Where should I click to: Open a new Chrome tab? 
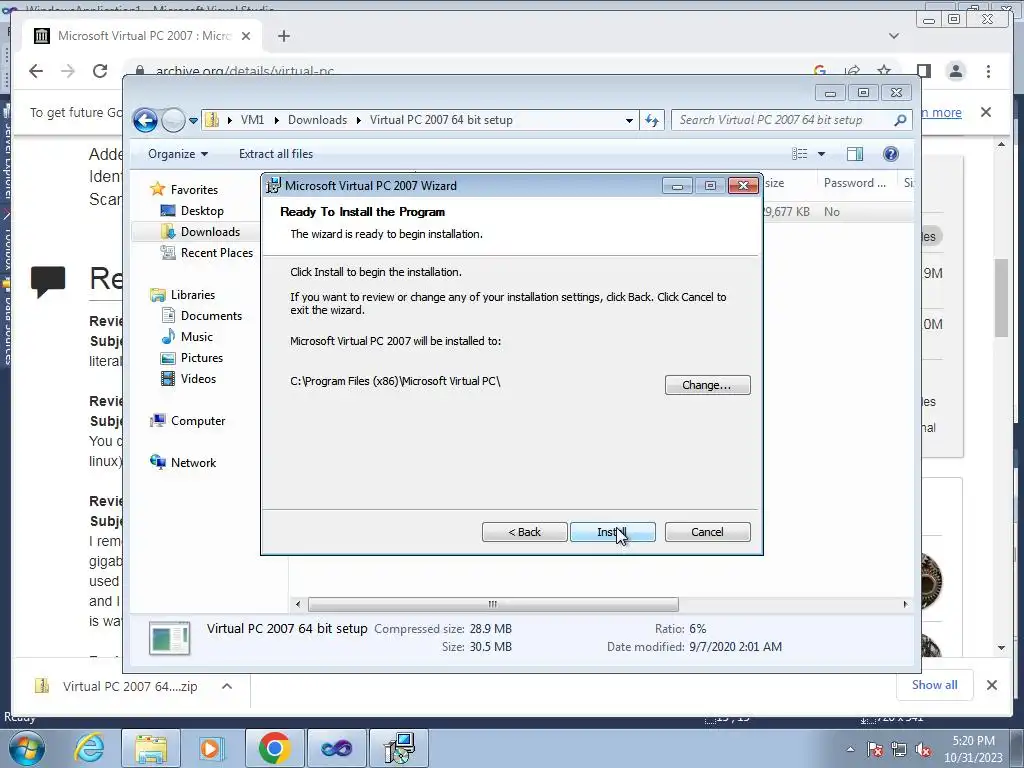(x=283, y=36)
